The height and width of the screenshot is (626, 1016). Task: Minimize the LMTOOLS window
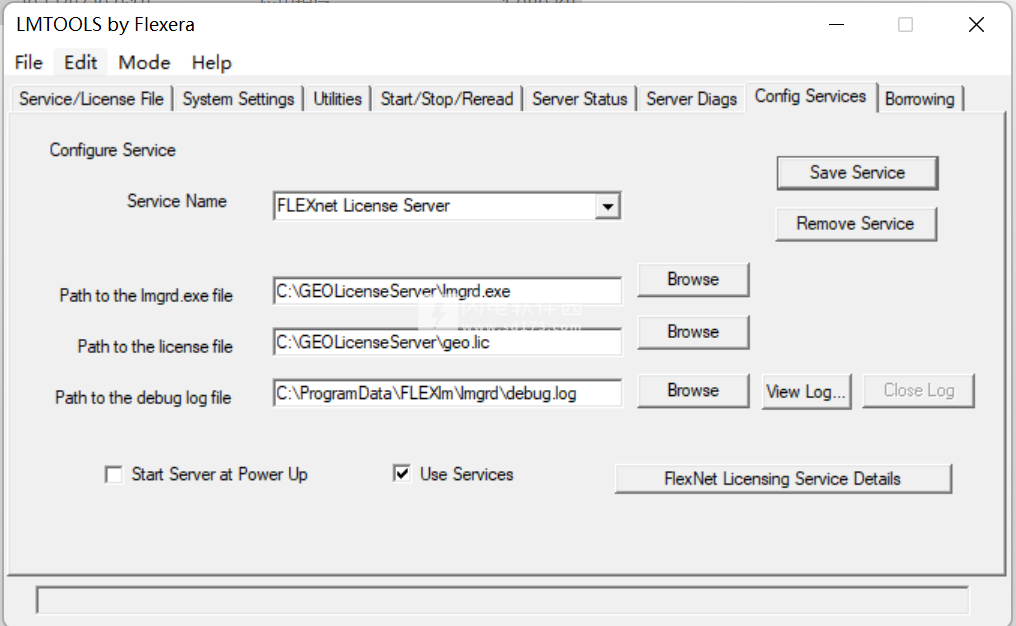pos(837,25)
